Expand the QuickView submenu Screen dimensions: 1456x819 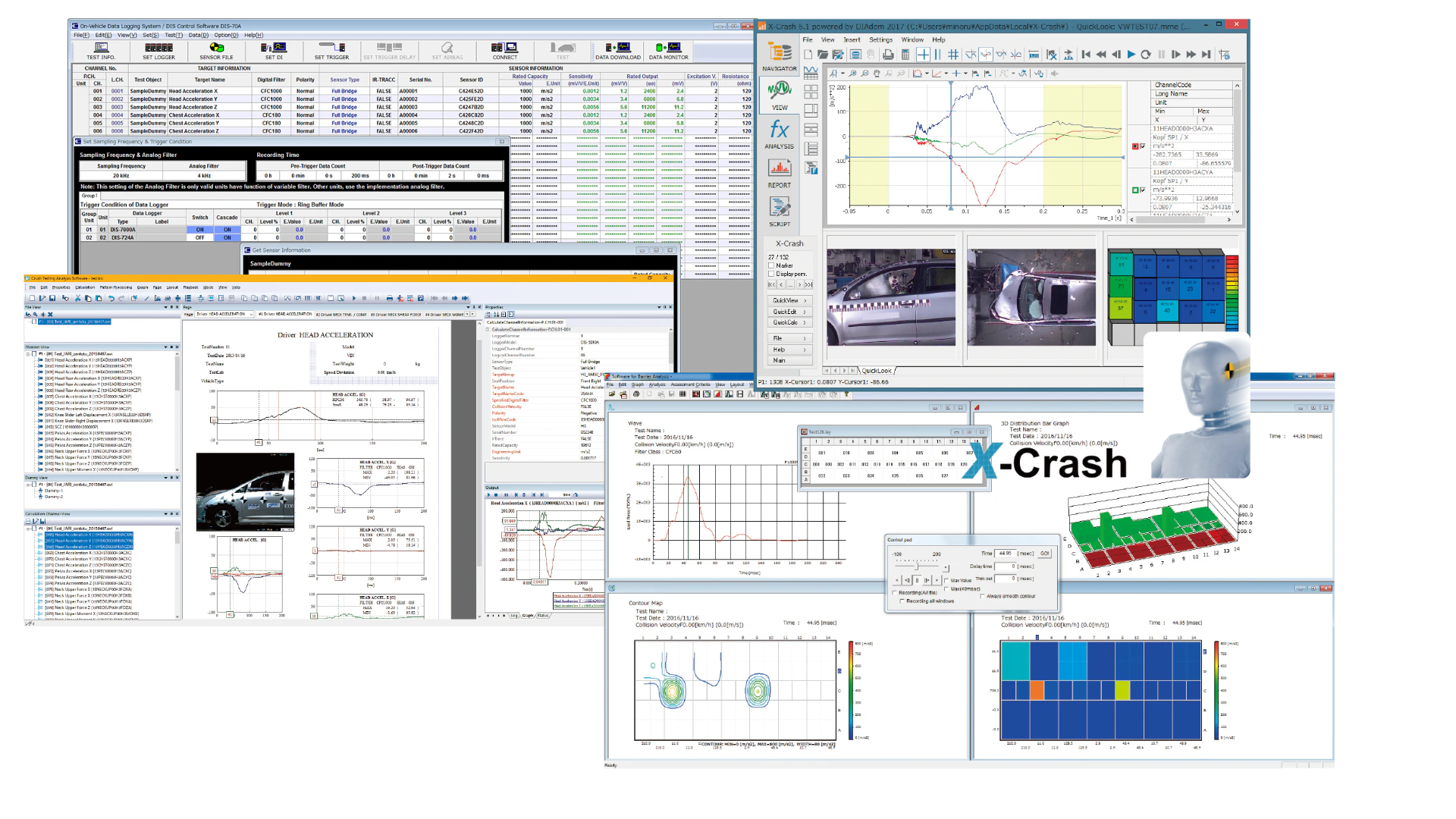pyautogui.click(x=789, y=300)
